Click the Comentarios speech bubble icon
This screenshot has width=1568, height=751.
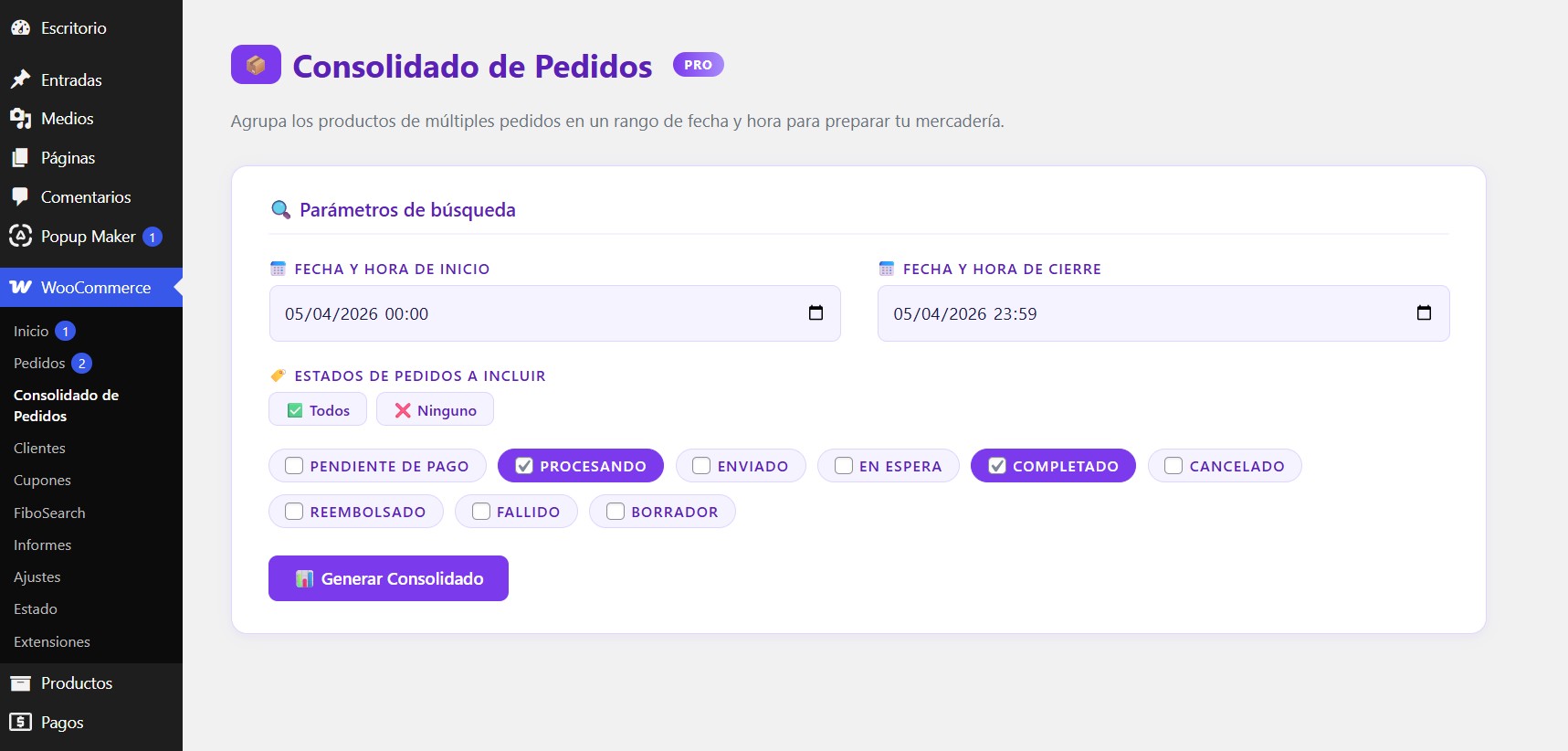[20, 197]
